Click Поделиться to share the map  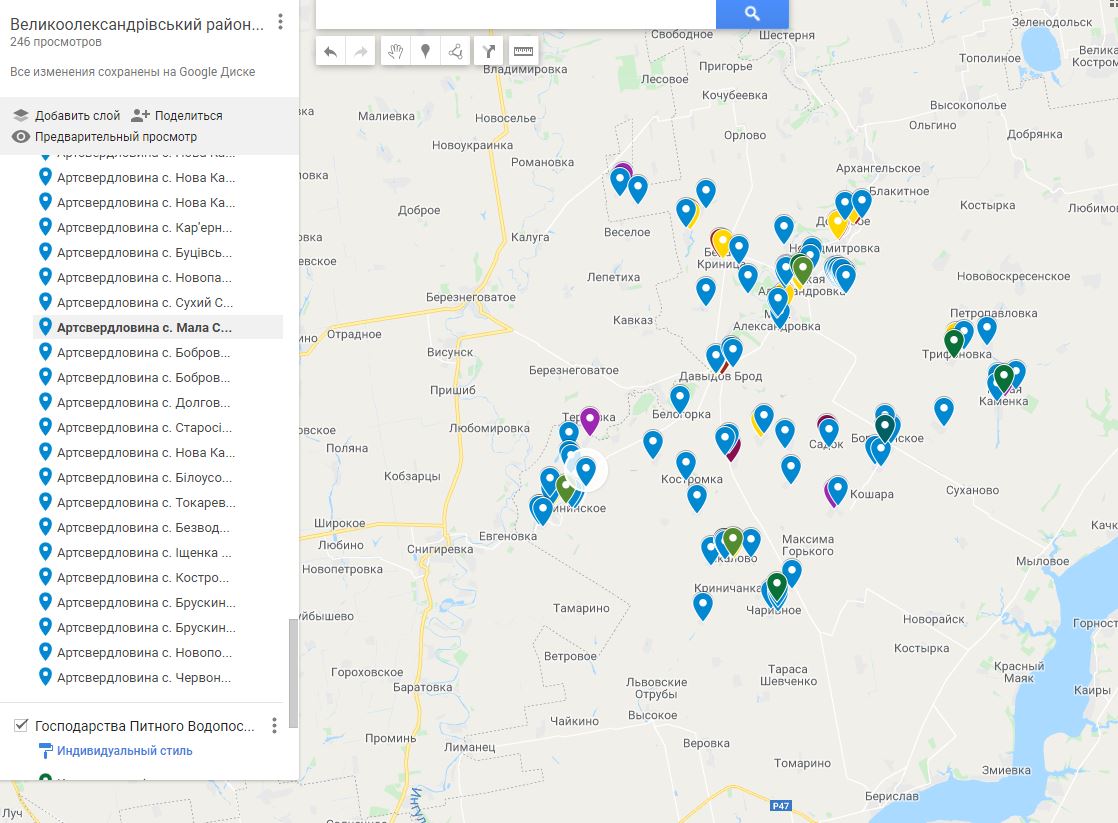(177, 116)
